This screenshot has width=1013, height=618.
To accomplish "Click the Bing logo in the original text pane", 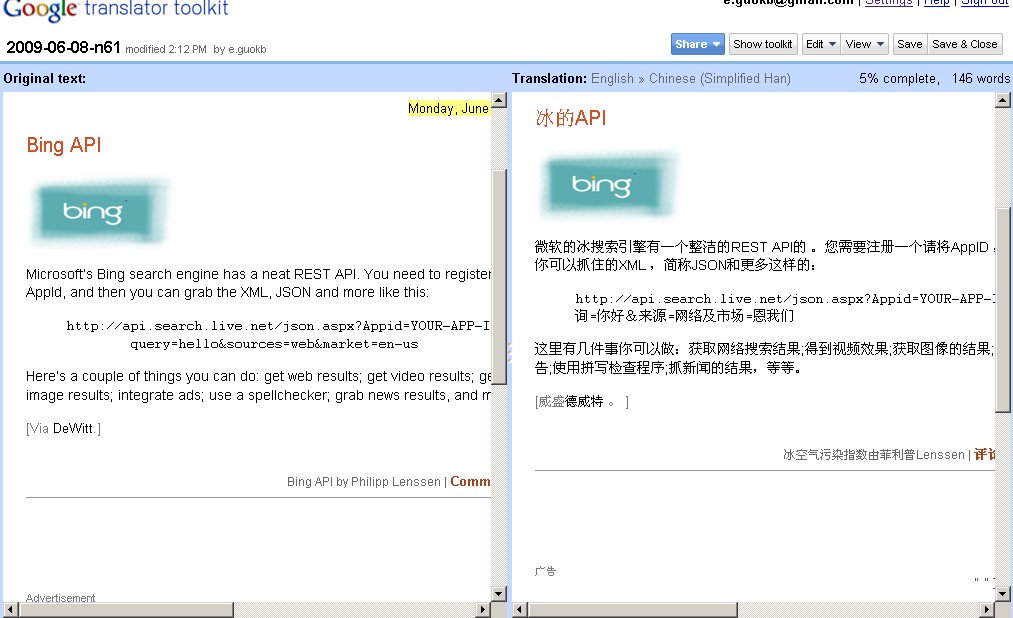I will (x=98, y=211).
